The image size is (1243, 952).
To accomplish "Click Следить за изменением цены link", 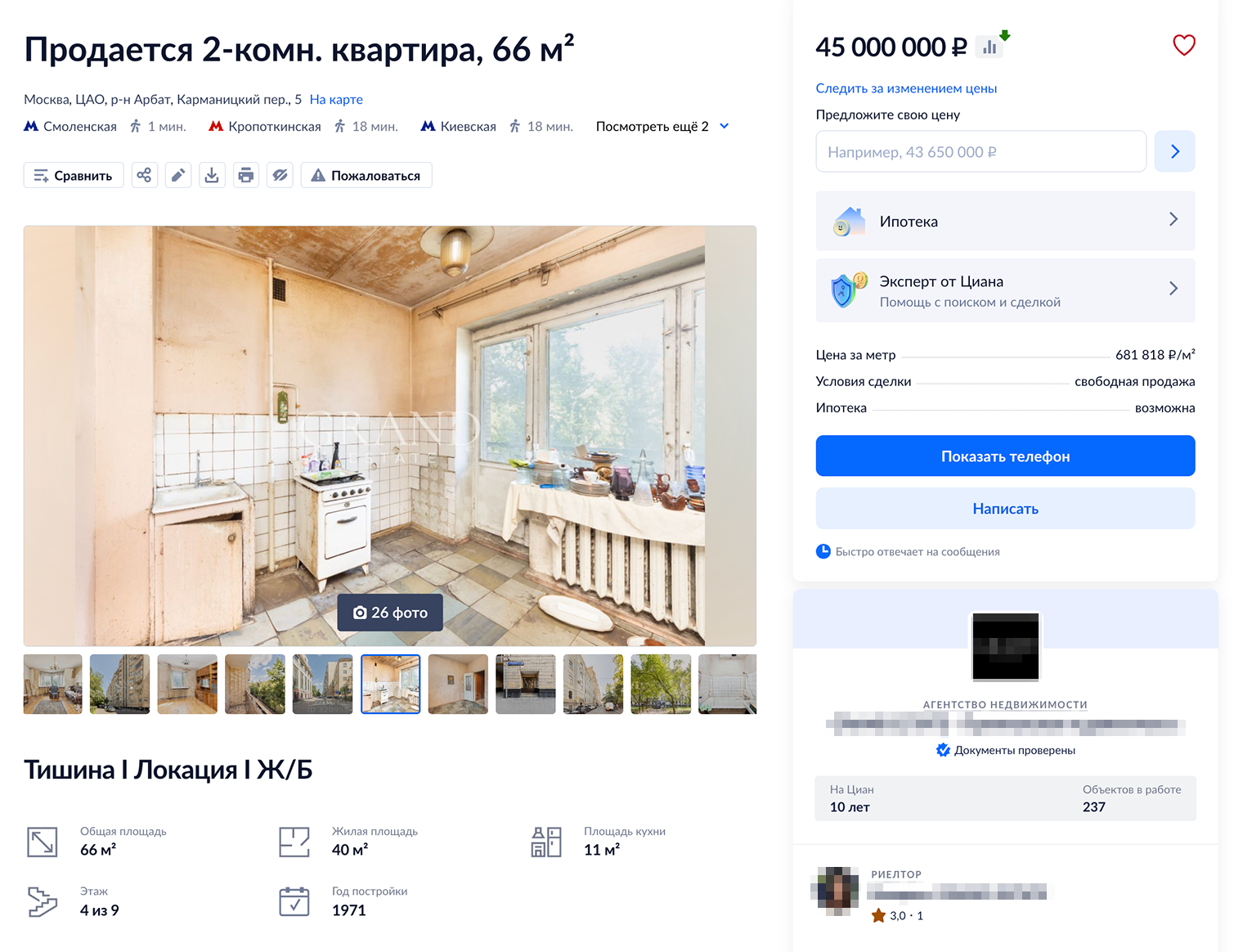I will click(x=906, y=88).
